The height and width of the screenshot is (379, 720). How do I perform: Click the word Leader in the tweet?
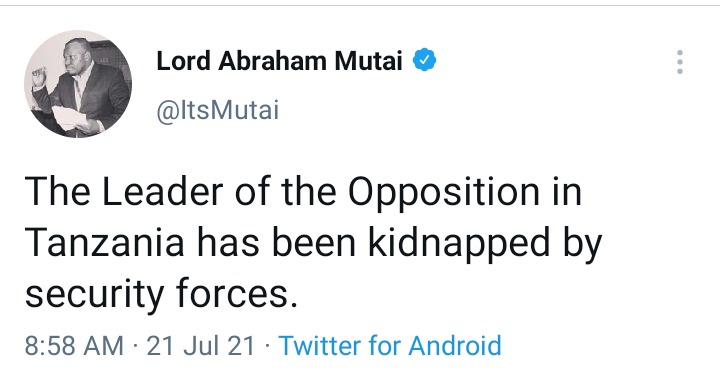coord(162,191)
